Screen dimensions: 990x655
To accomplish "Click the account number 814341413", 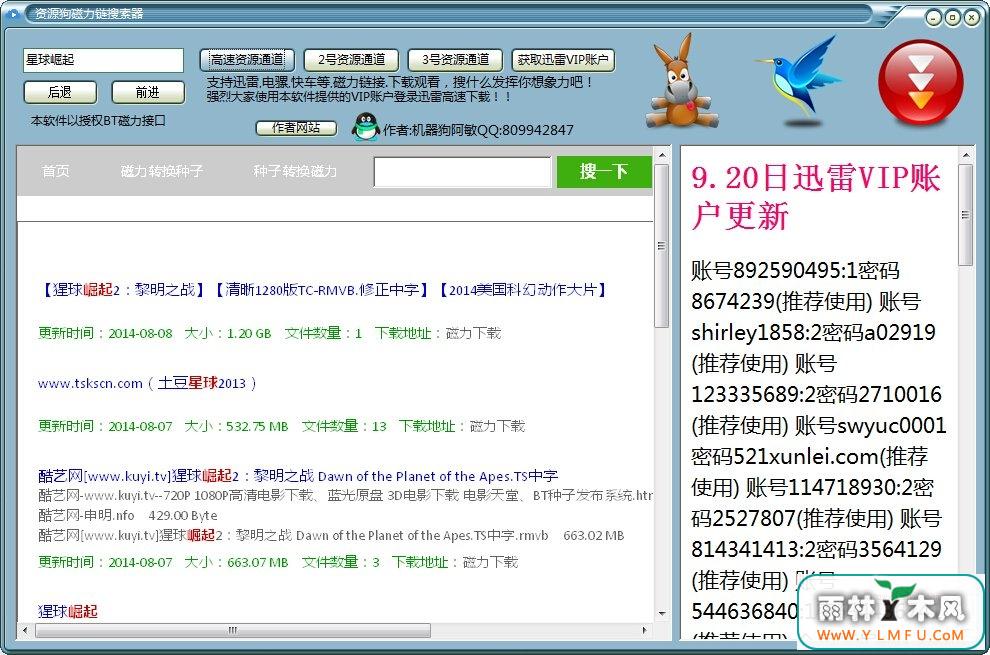I will 746,550.
